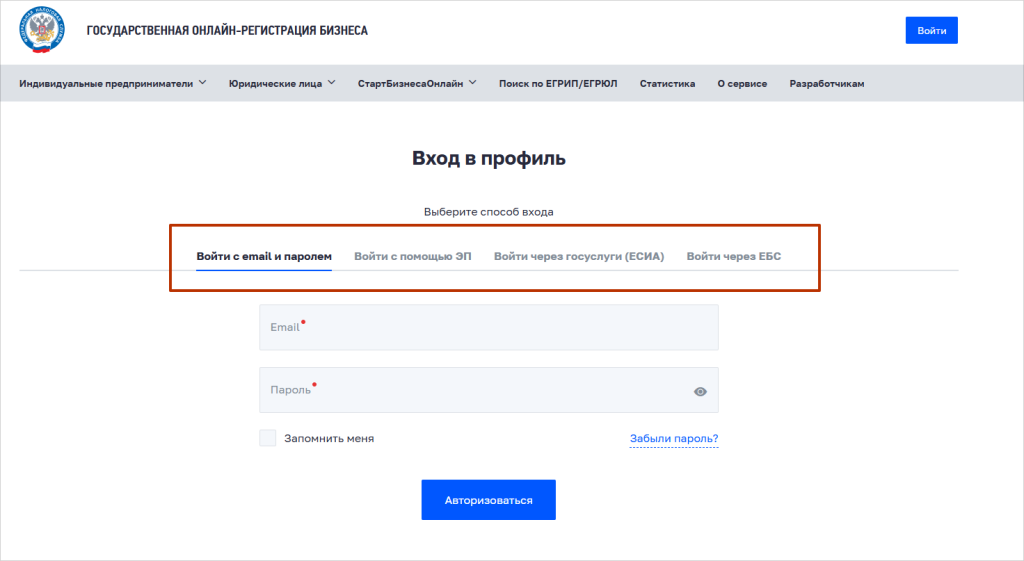Click the "Авторизоваться" button
Screen dimensions: 1024x561
pyautogui.click(x=488, y=499)
